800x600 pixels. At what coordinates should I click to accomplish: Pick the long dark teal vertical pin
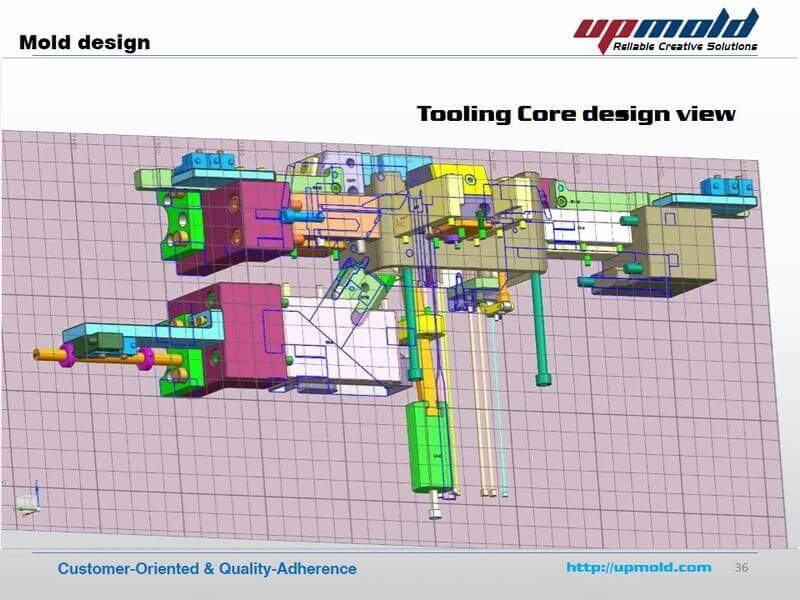pyautogui.click(x=540, y=328)
